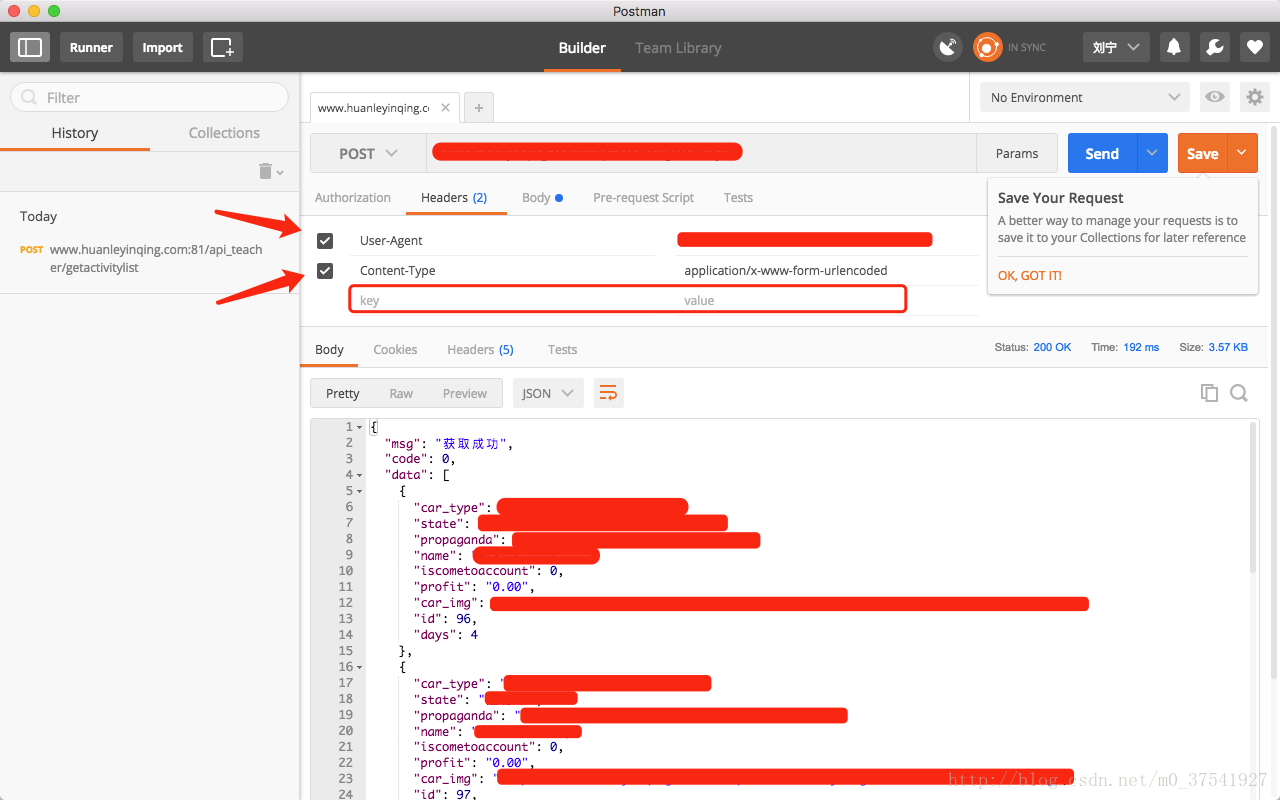Toggle the wrap lines icon in response
Viewport: 1280px width, 800px height.
click(608, 393)
